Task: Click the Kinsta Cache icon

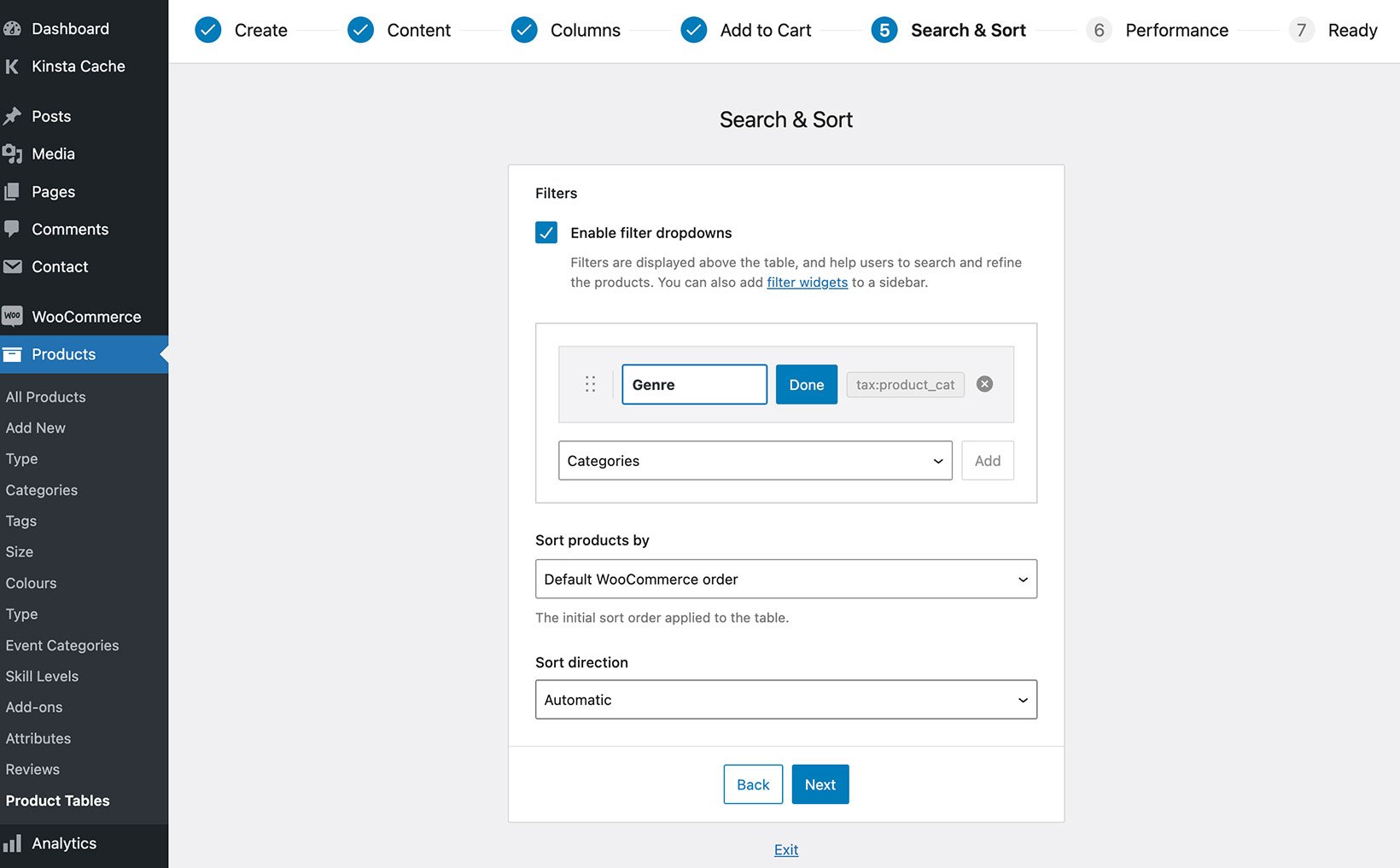Action: pyautogui.click(x=12, y=66)
